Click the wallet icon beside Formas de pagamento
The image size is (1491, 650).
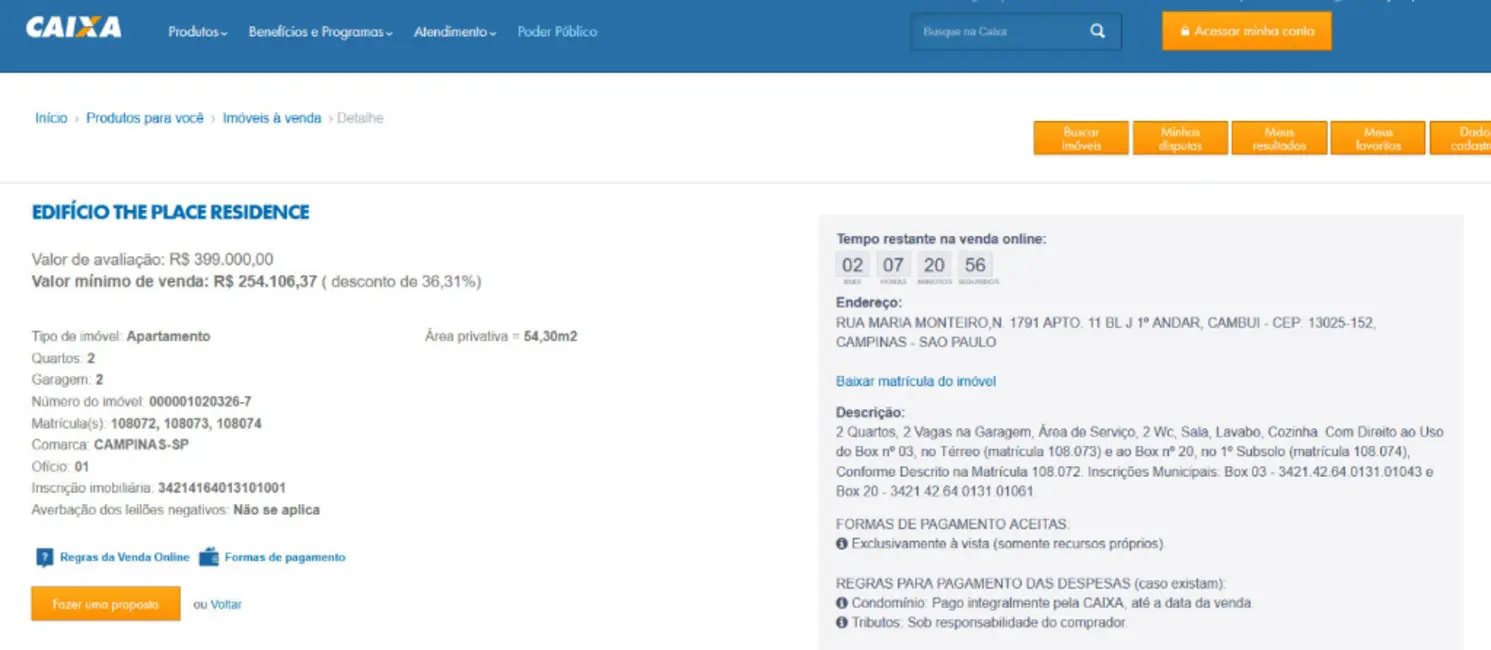(210, 556)
